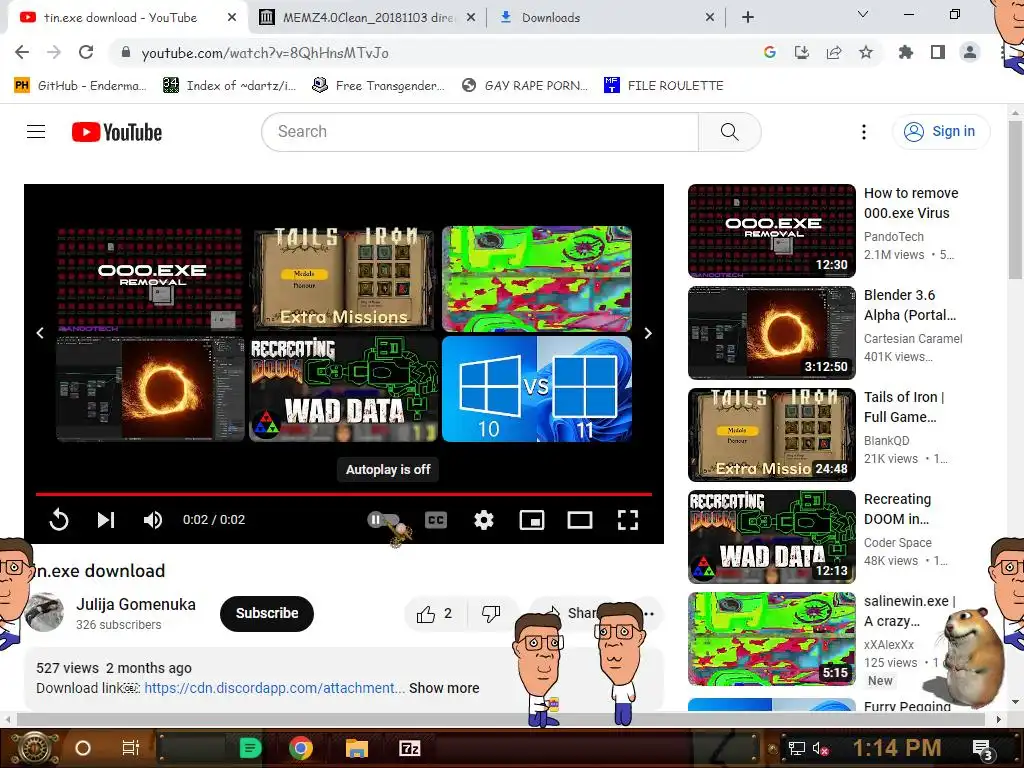Viewport: 1024px width, 768px height.
Task: Click the Windows 10 vs 11 endscreen video
Action: tap(537, 389)
